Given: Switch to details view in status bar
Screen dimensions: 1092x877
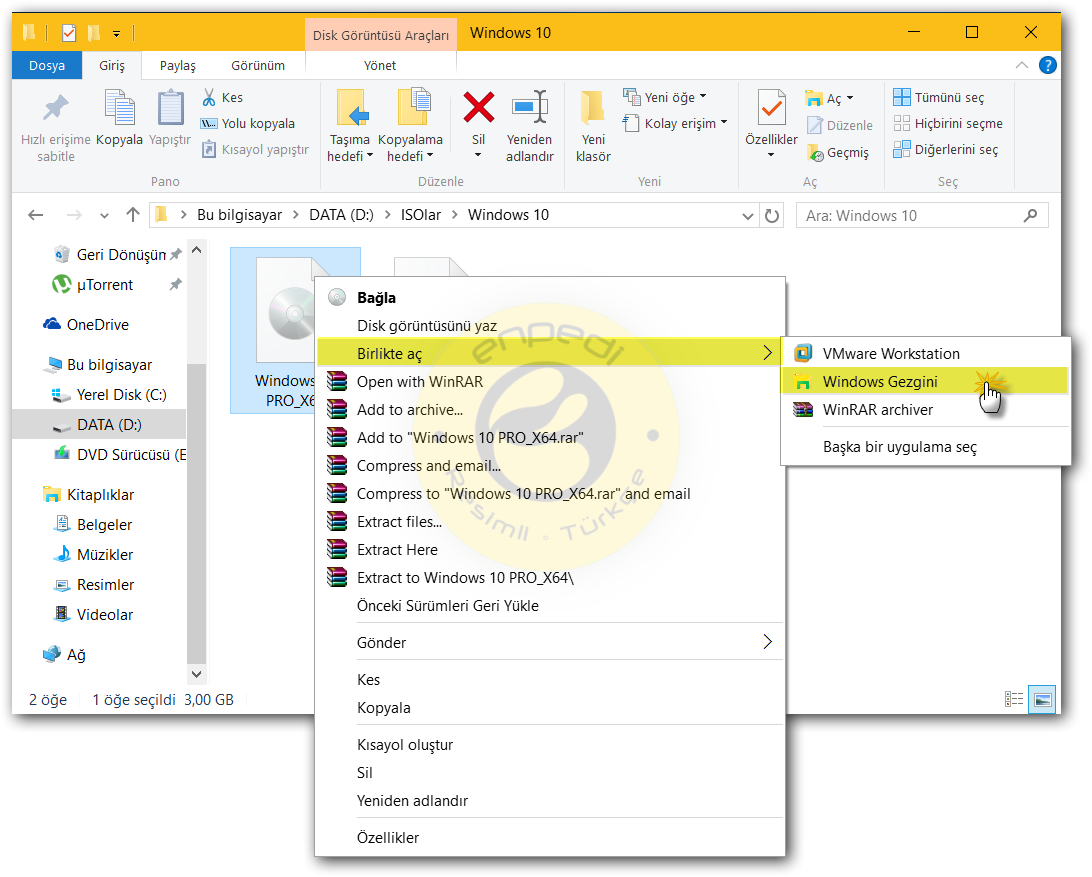Looking at the screenshot, I should pyautogui.click(x=1014, y=699).
